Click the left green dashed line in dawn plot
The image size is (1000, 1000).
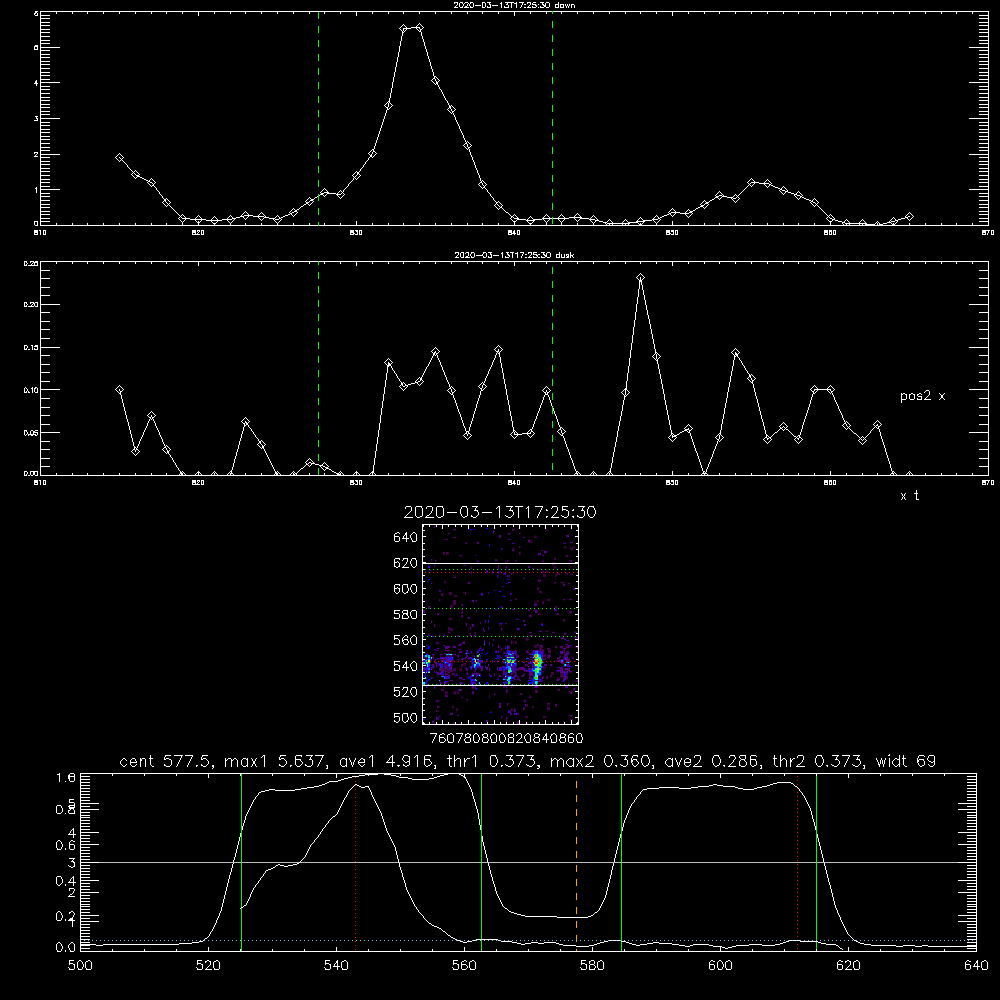tap(318, 118)
